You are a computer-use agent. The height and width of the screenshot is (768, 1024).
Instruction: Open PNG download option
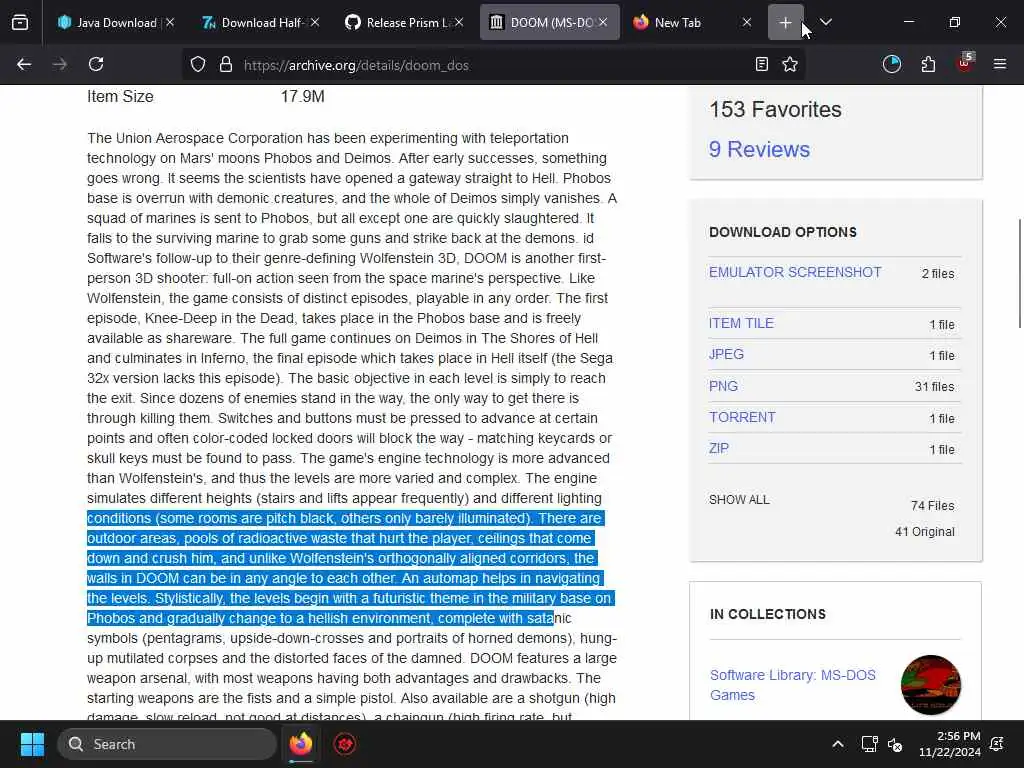coord(724,386)
